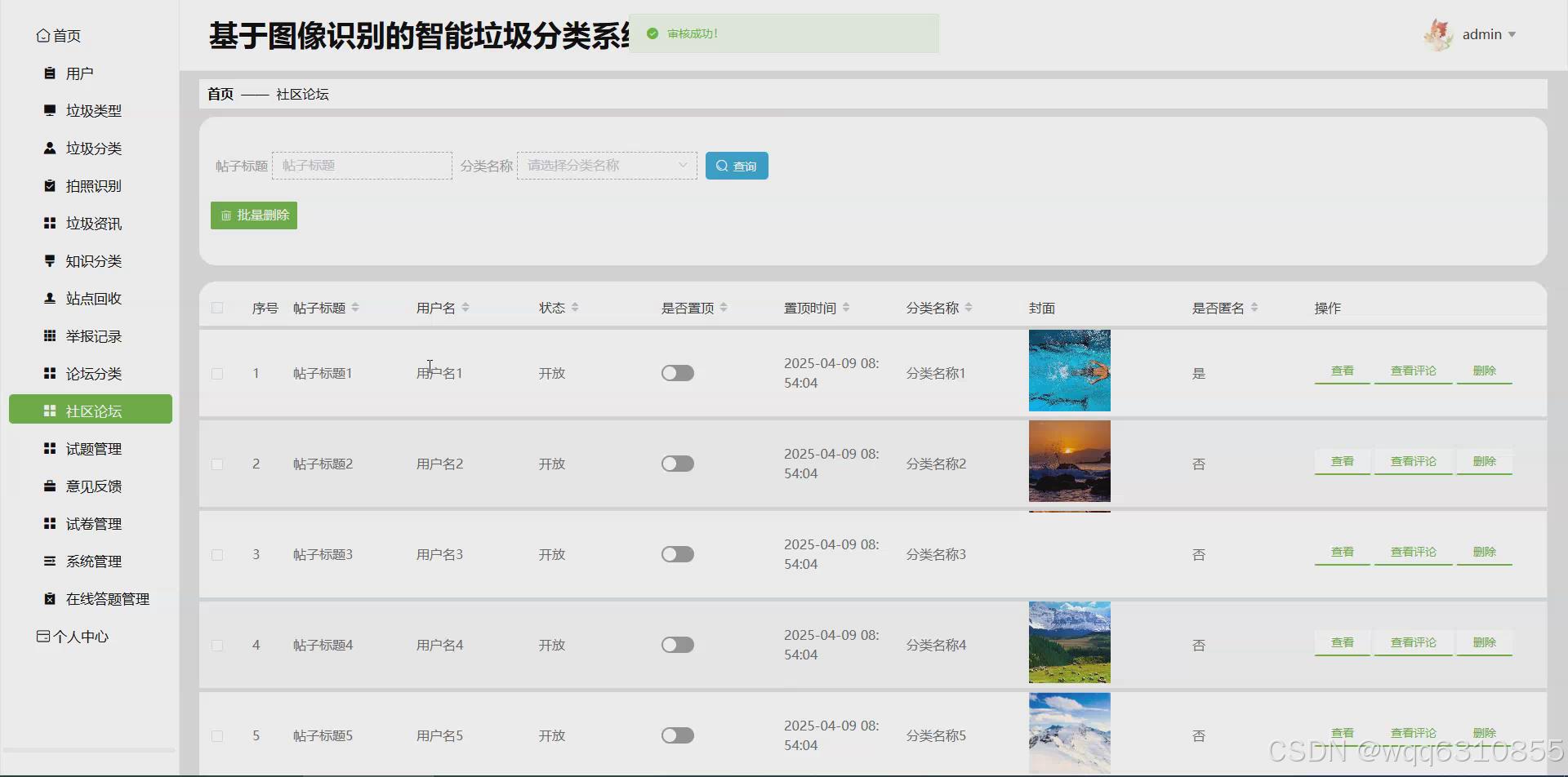Open the 分类名称 select dropdown
The height and width of the screenshot is (777, 1568).
(x=607, y=166)
